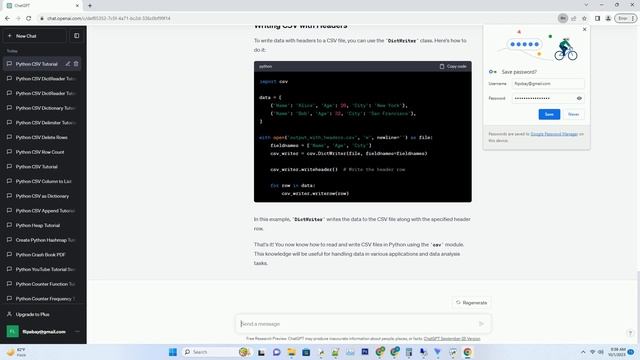640x360 pixels.
Task: Click the Regenerate button
Action: [471, 303]
